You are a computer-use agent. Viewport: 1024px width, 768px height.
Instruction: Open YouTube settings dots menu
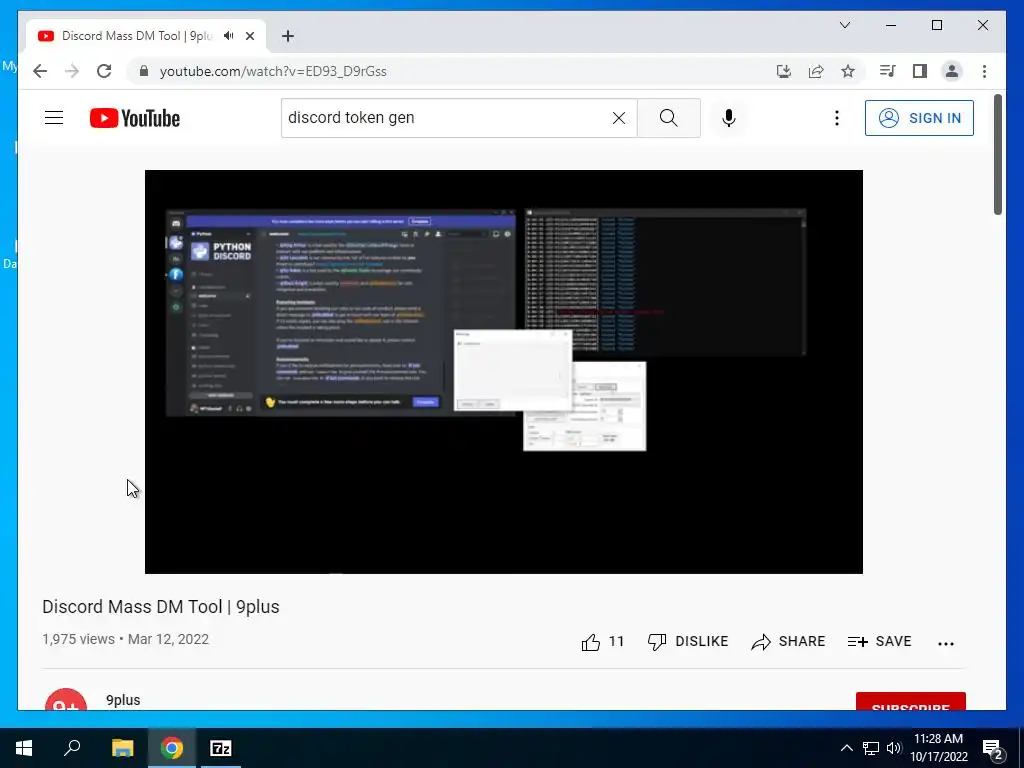pos(837,118)
